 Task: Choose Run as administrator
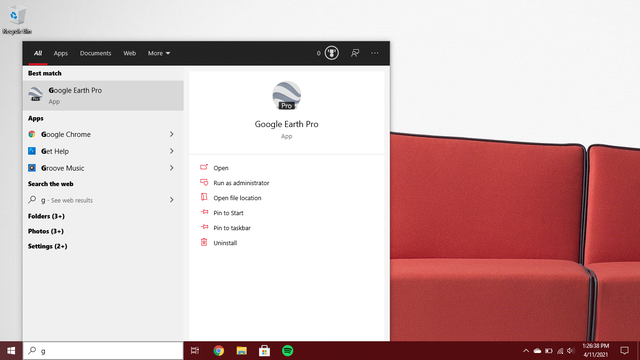tap(241, 183)
